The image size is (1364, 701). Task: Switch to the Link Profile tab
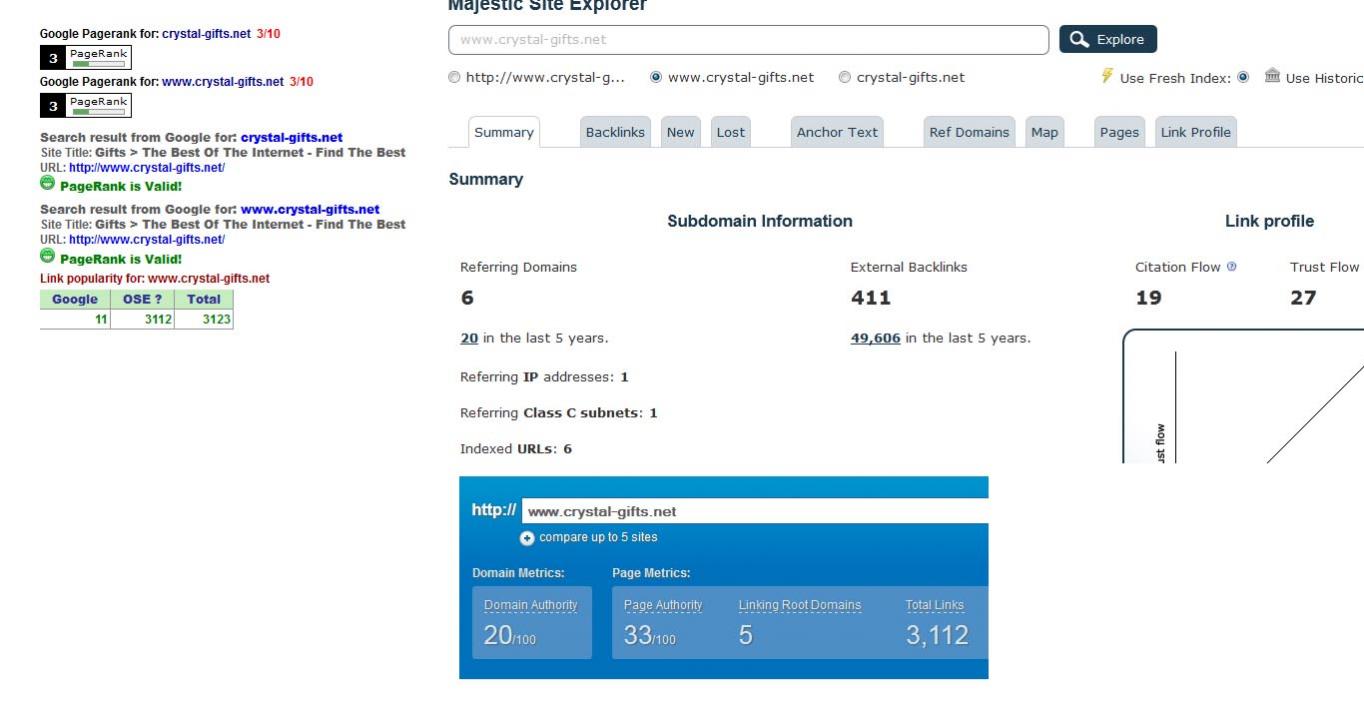tap(1196, 132)
